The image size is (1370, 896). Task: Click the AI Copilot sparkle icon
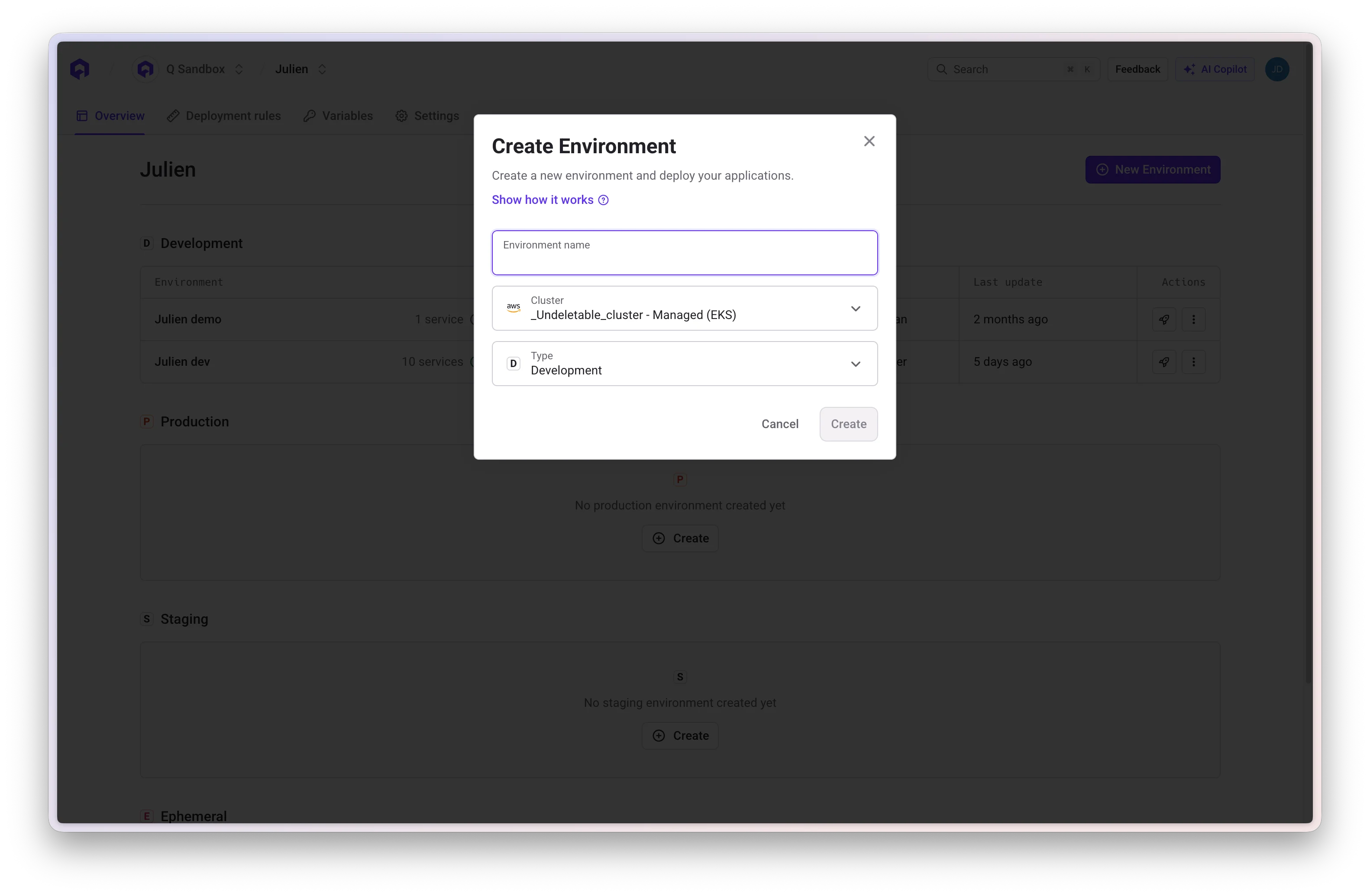[x=1189, y=69]
